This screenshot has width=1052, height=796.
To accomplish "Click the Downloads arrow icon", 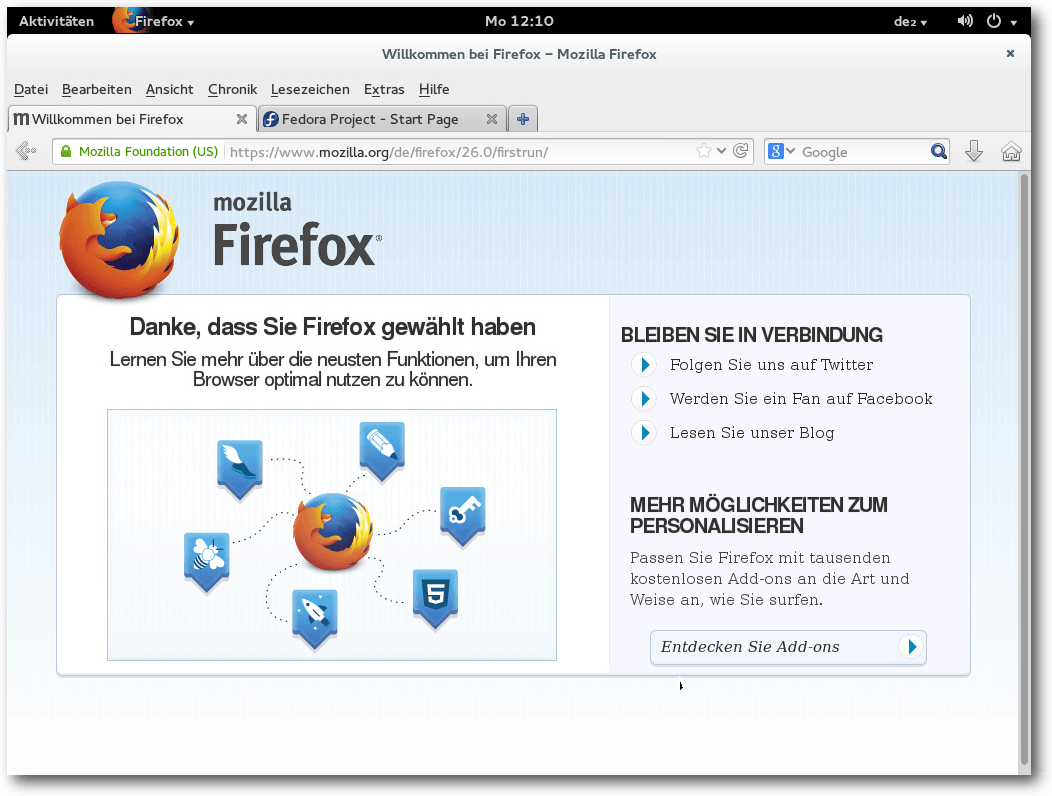I will pyautogui.click(x=973, y=151).
